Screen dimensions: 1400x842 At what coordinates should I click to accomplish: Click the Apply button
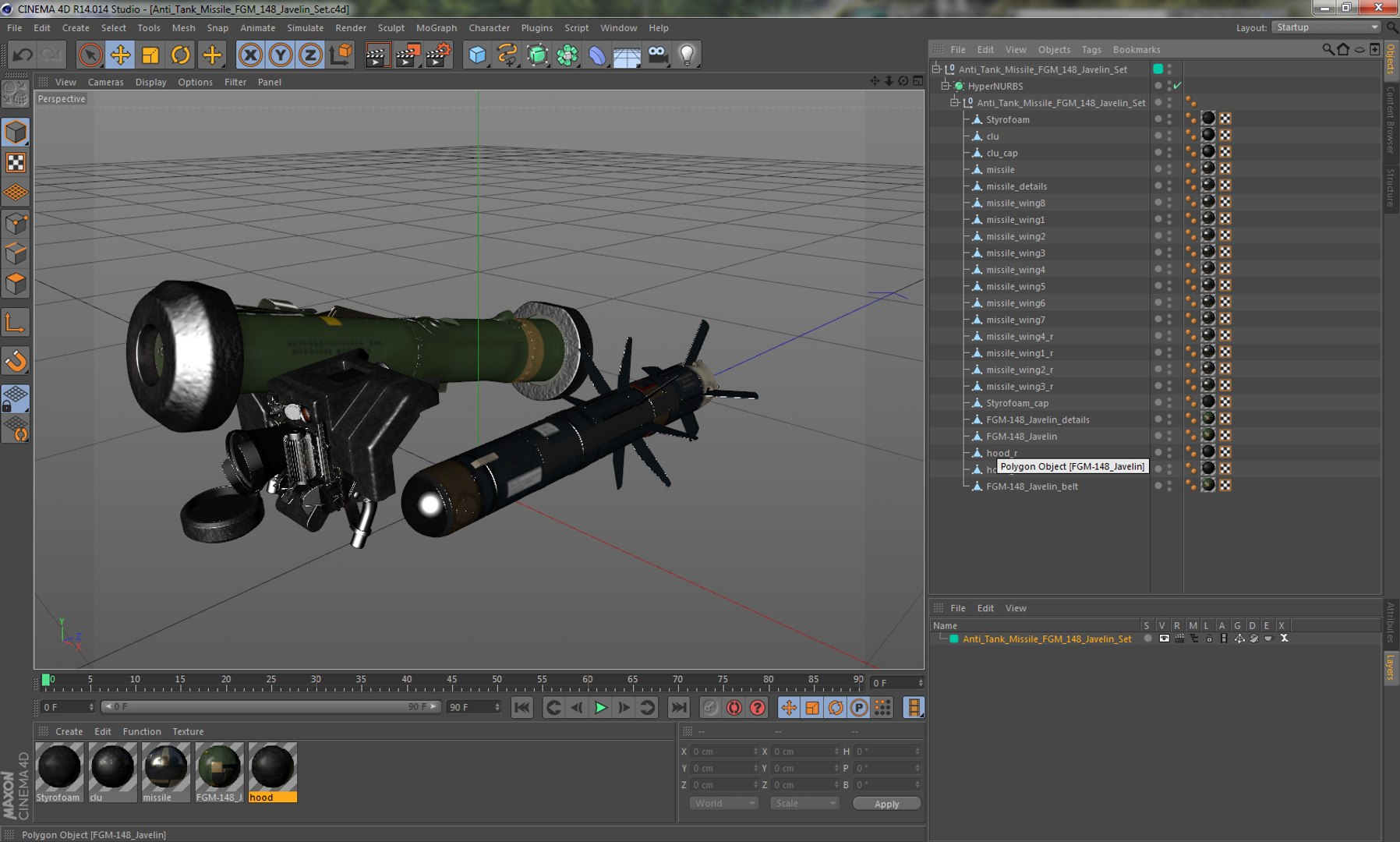pyautogui.click(x=886, y=804)
